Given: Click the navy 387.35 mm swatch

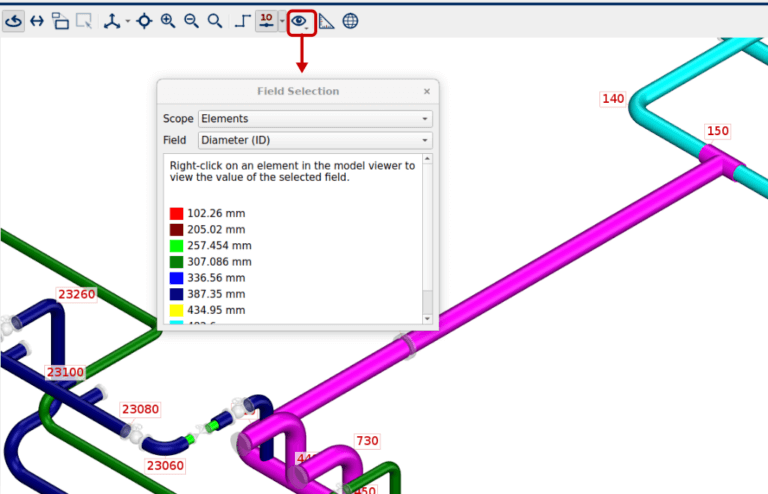Looking at the screenshot, I should click(176, 294).
